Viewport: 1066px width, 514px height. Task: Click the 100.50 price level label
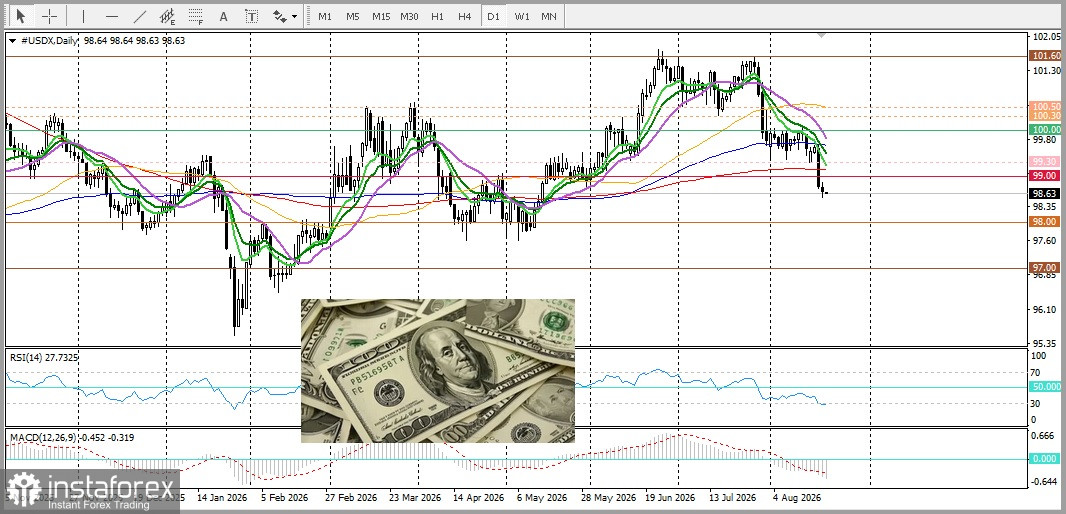click(x=1046, y=107)
